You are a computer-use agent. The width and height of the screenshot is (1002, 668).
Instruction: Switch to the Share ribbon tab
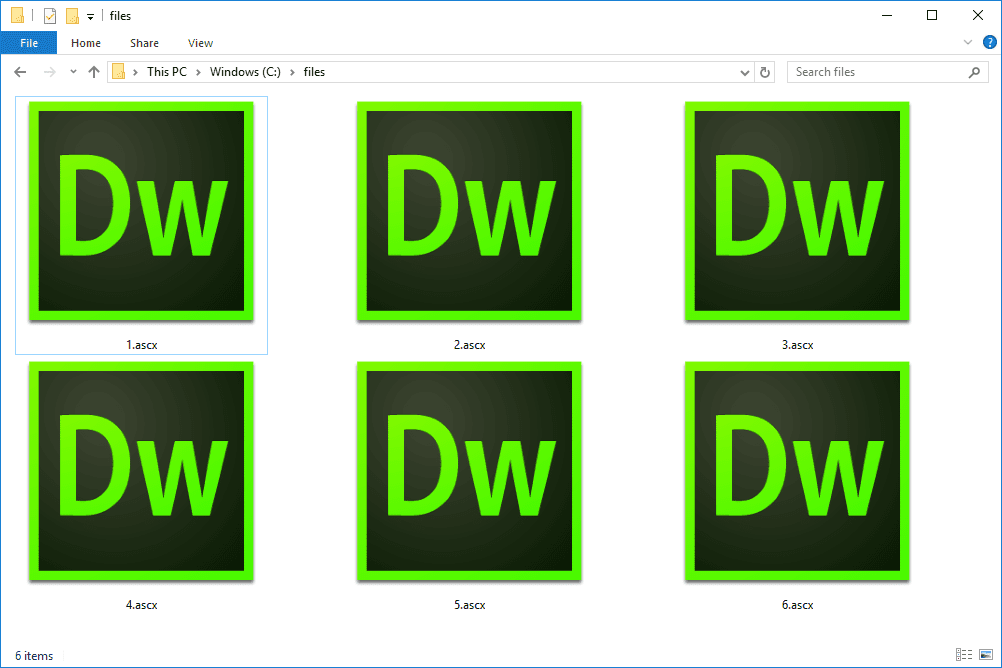(144, 43)
